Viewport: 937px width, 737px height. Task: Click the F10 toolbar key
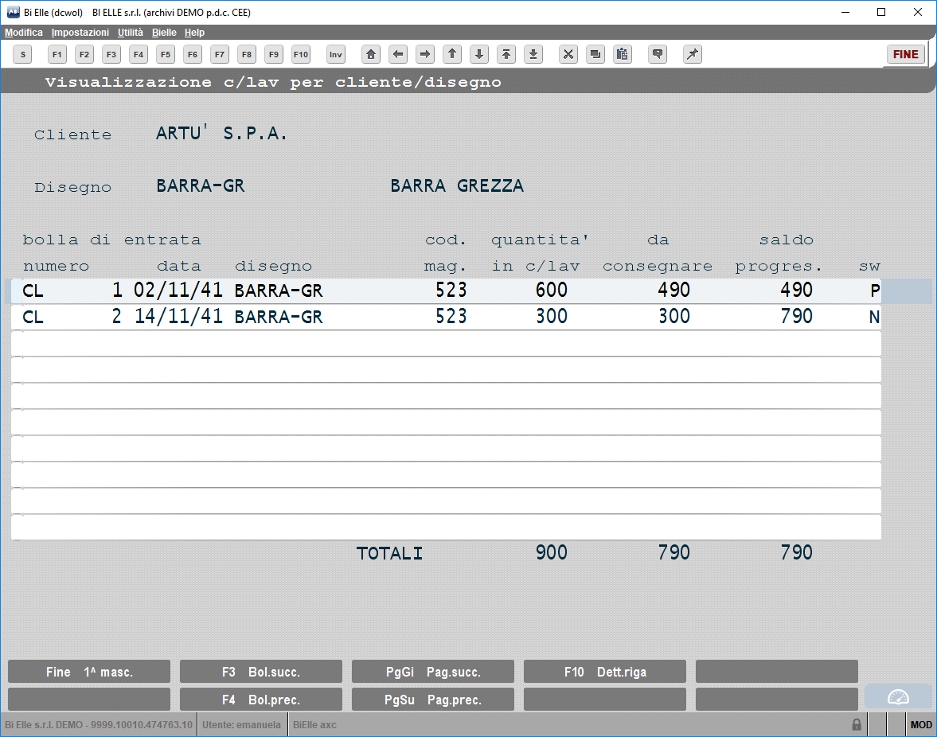[x=301, y=54]
